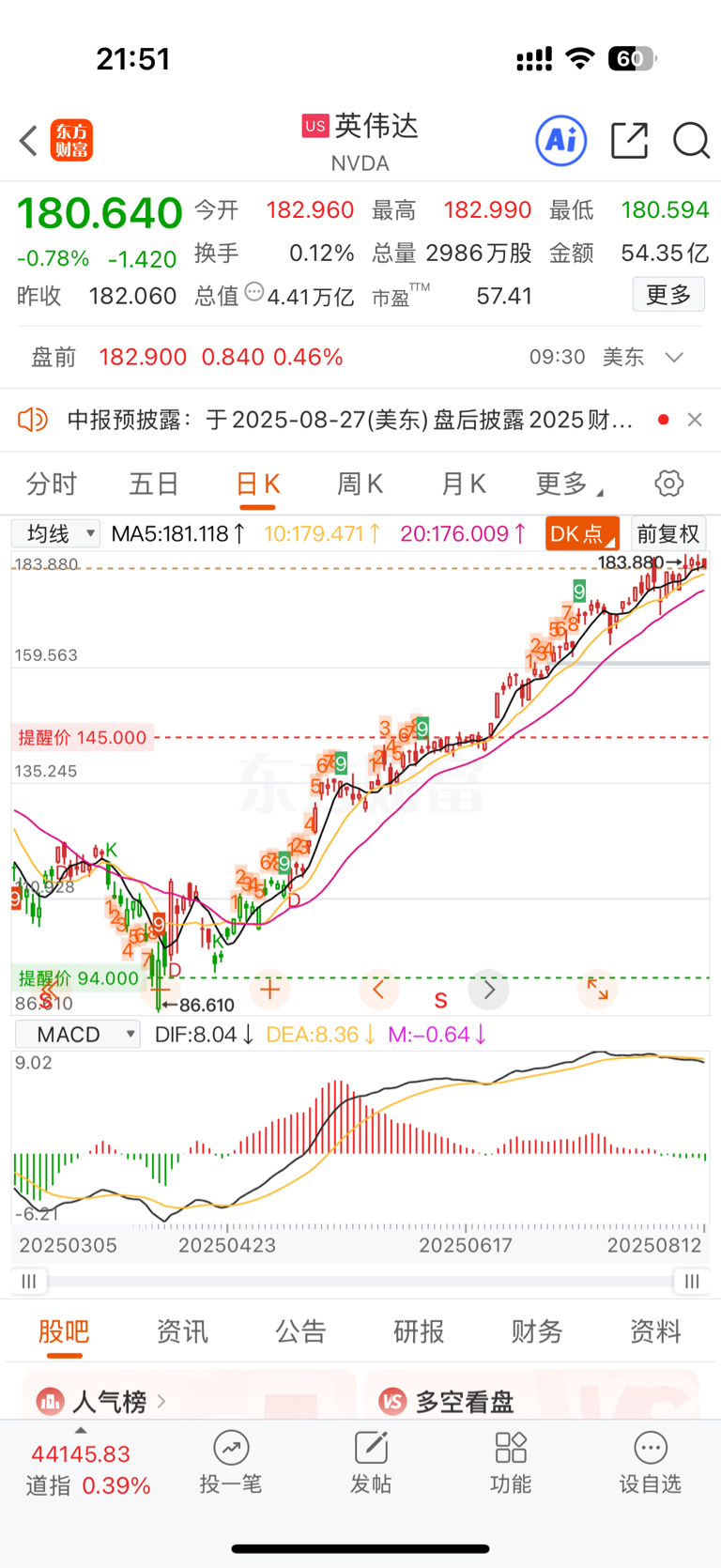Expand the 人气榜 chevron

point(161,1402)
